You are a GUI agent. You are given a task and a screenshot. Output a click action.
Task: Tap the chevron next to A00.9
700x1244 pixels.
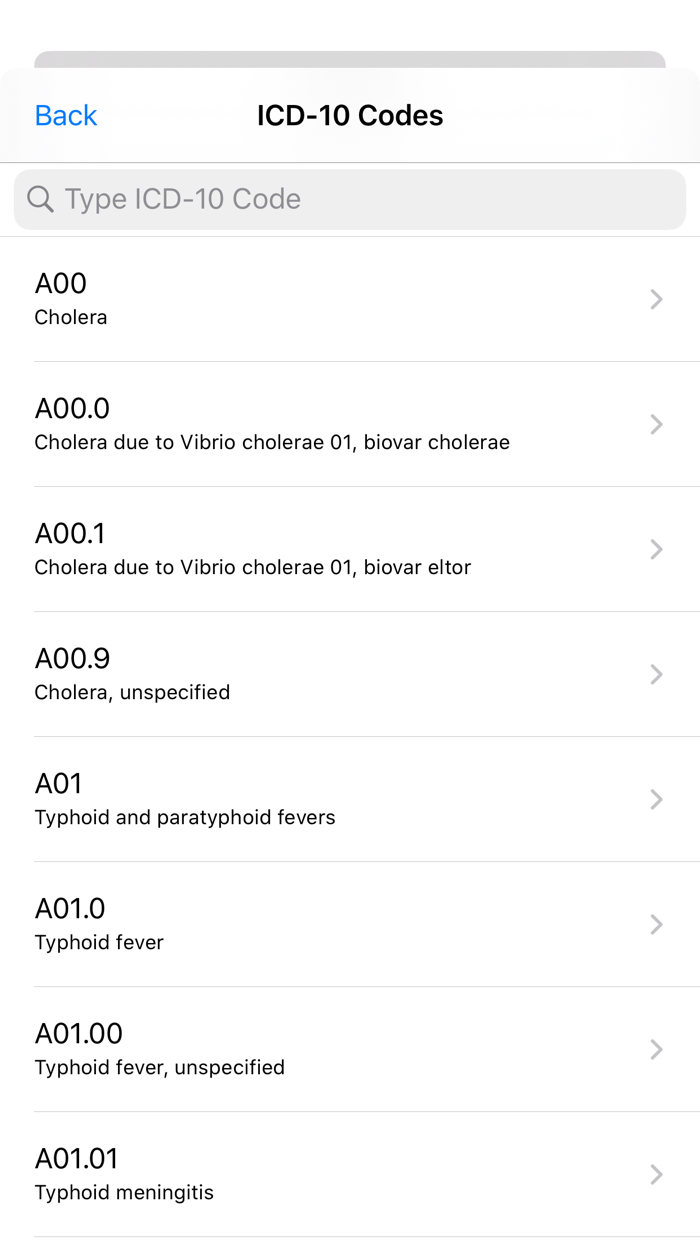[656, 674]
